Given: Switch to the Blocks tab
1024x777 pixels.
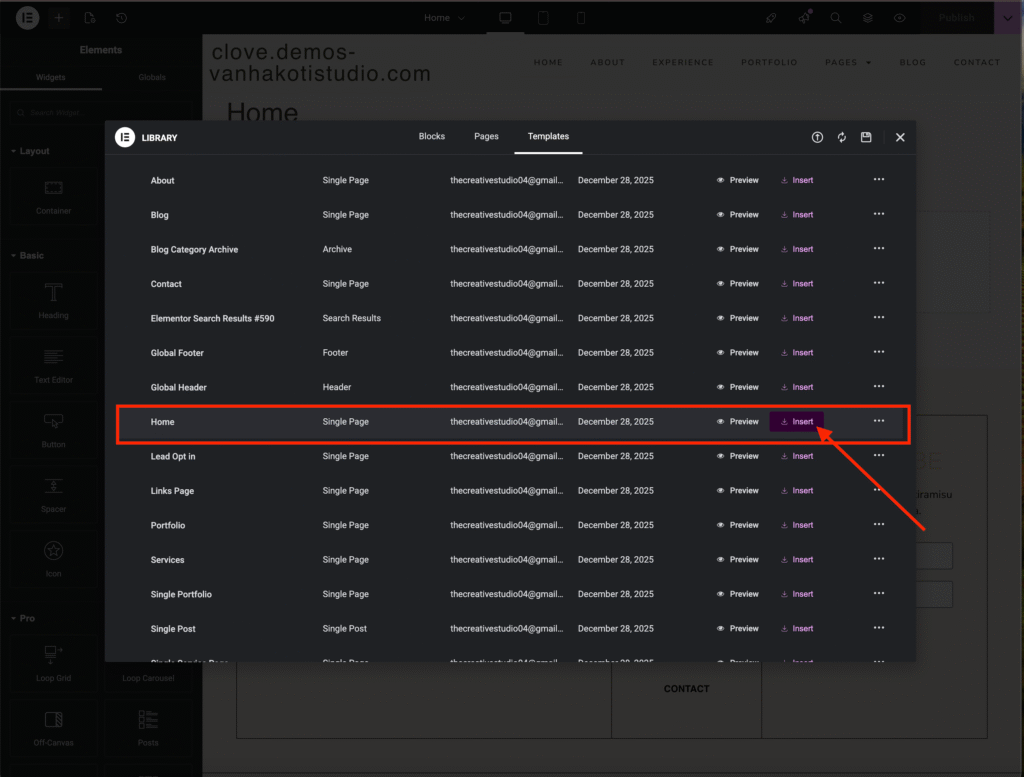Looking at the screenshot, I should pyautogui.click(x=432, y=137).
